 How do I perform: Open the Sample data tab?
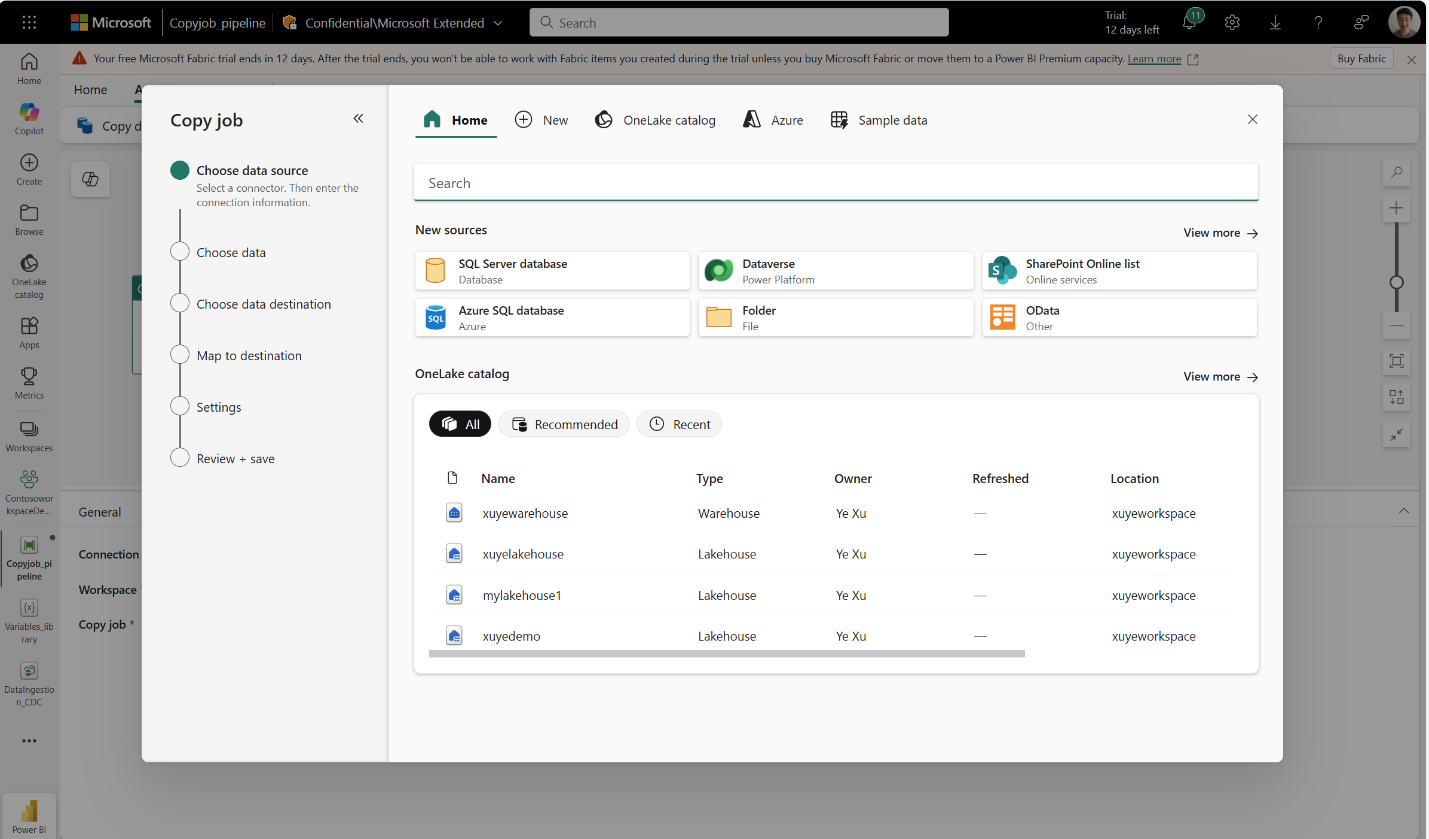(x=879, y=120)
